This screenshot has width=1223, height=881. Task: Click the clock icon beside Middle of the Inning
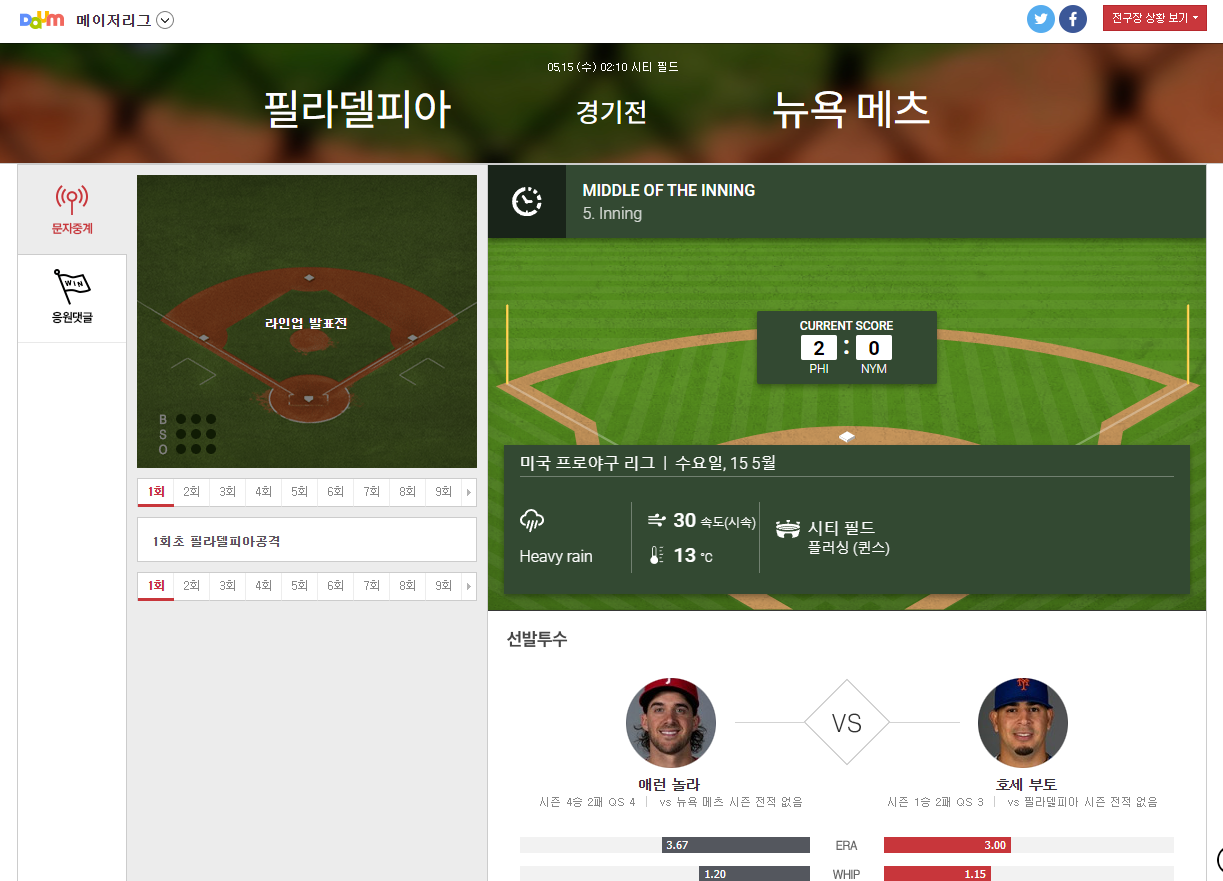(527, 201)
